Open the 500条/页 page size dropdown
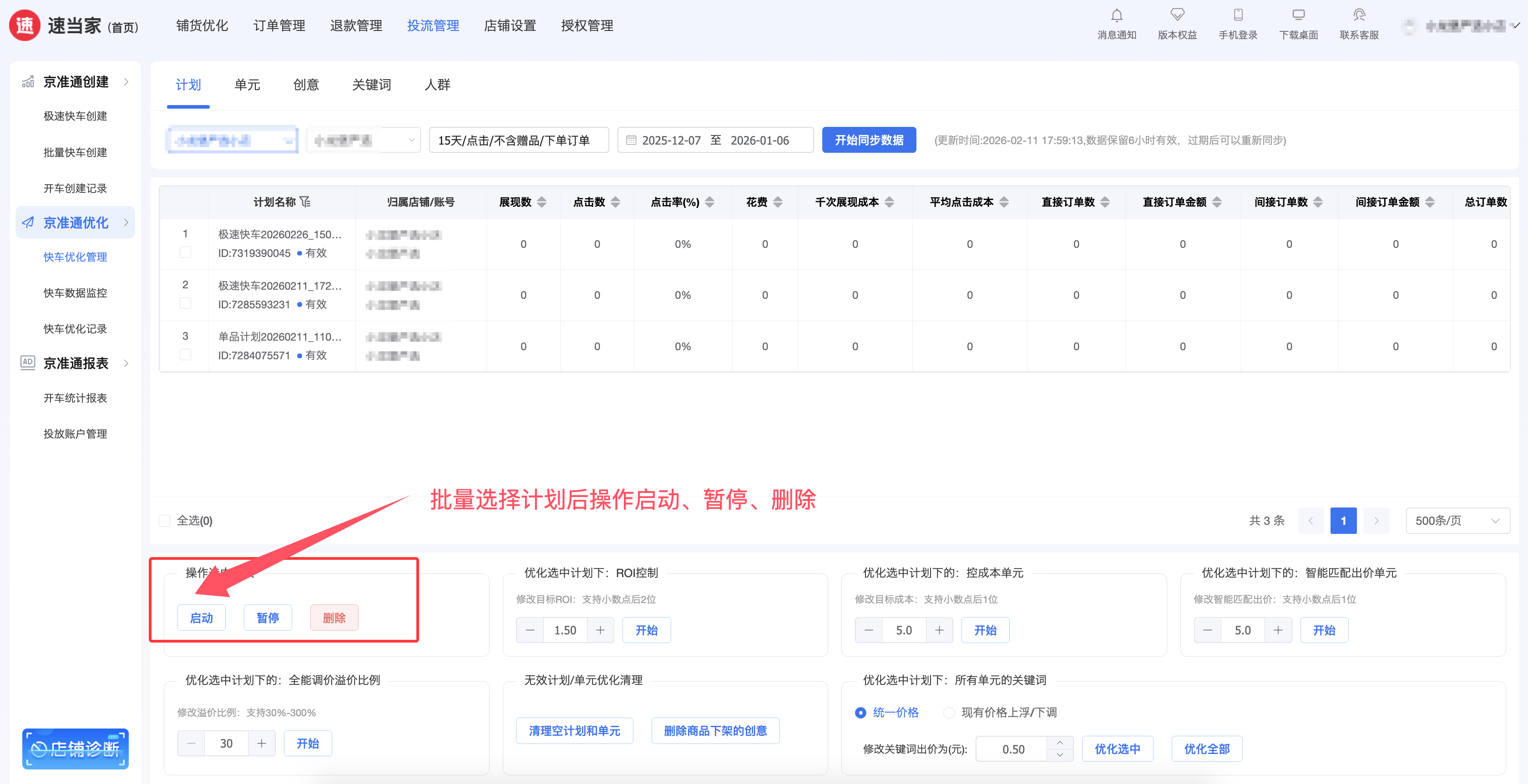 point(1457,520)
